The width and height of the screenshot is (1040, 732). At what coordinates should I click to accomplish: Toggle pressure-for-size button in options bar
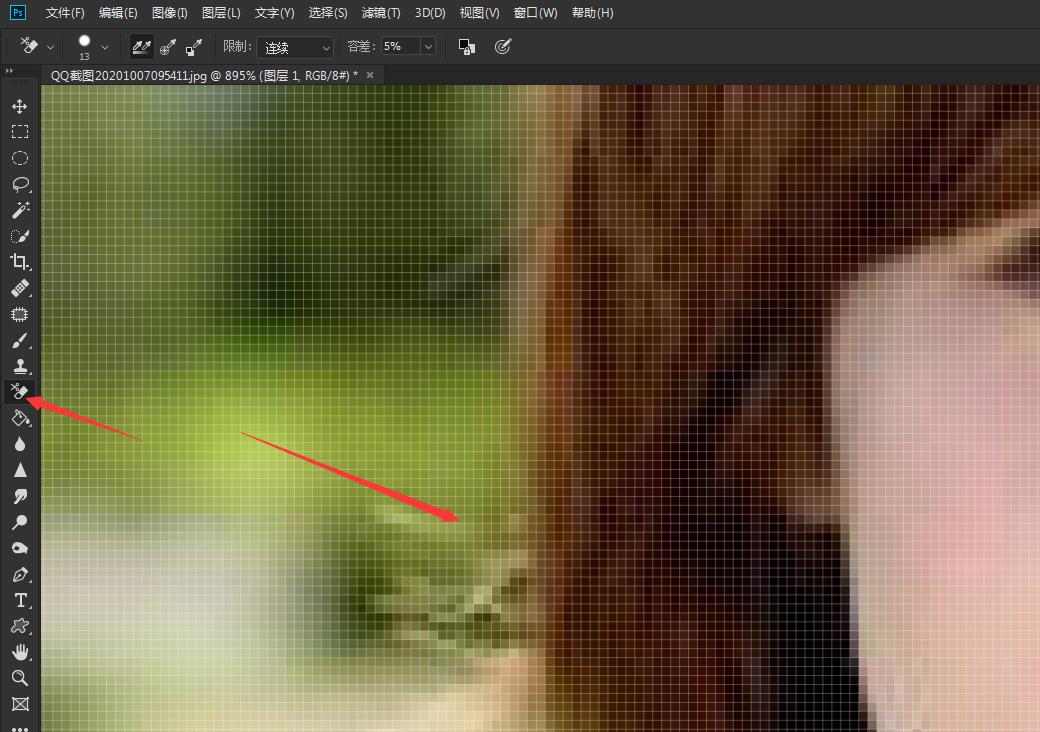[x=503, y=46]
